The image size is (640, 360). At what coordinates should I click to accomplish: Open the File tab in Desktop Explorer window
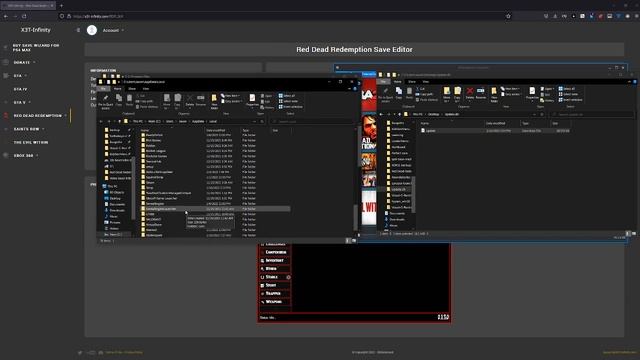383,82
